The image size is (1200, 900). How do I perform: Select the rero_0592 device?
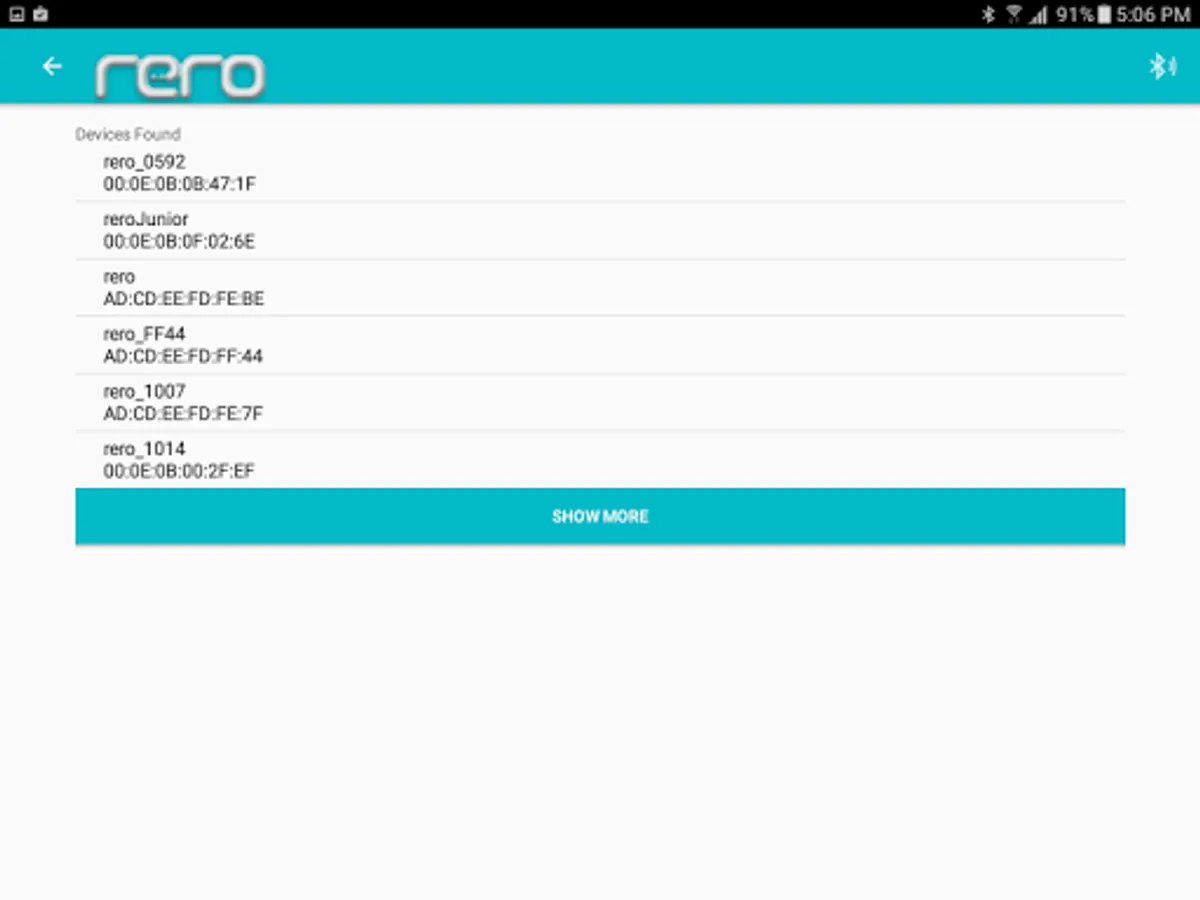click(x=600, y=173)
